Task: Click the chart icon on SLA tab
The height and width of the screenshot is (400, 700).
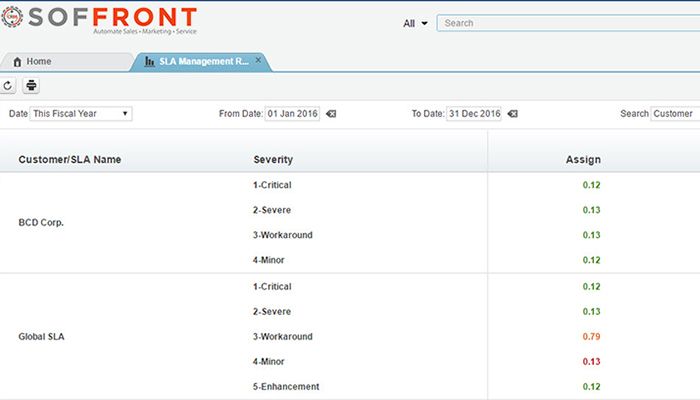Action: pos(150,62)
